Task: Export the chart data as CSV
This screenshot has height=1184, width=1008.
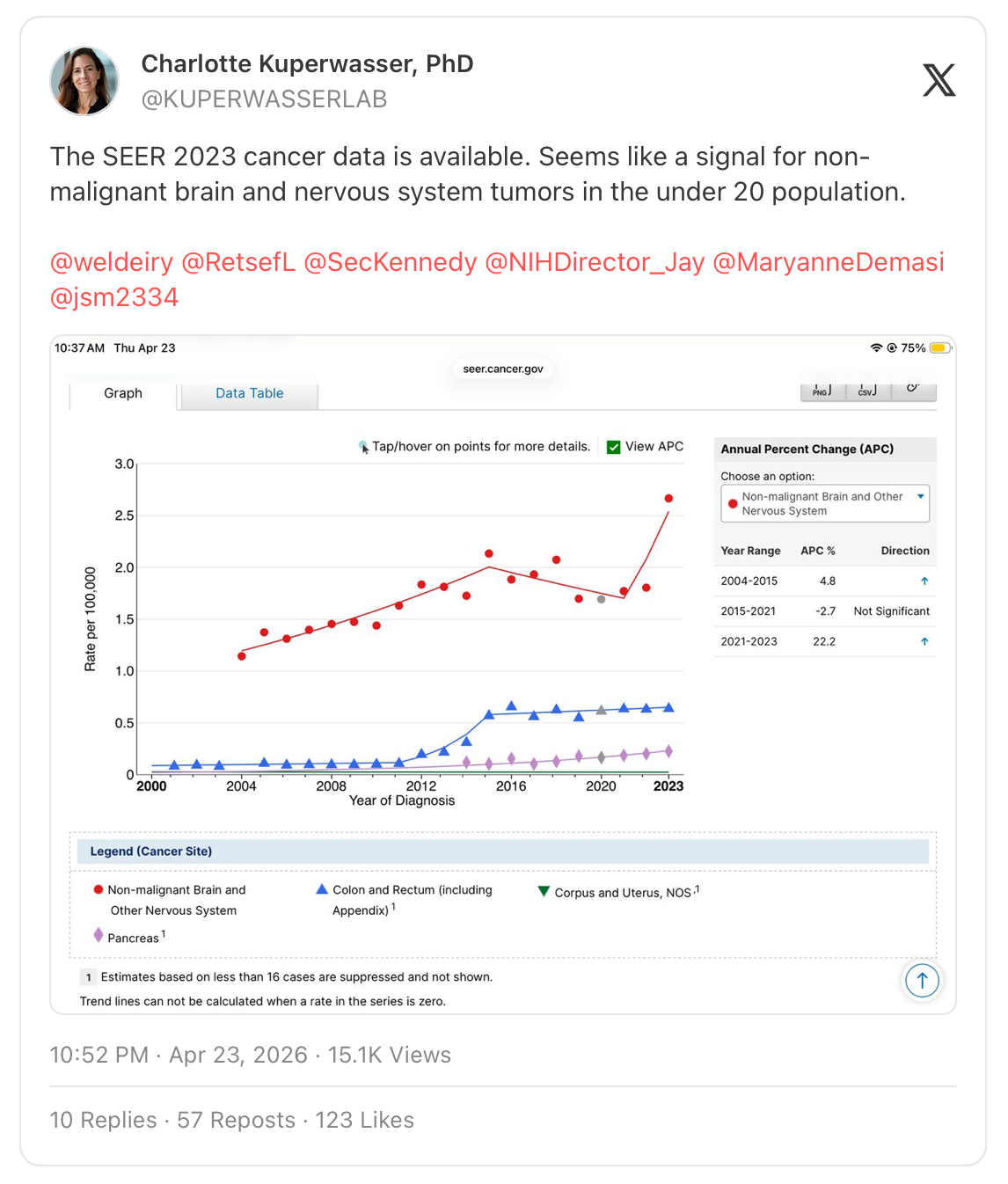Action: pos(867,391)
